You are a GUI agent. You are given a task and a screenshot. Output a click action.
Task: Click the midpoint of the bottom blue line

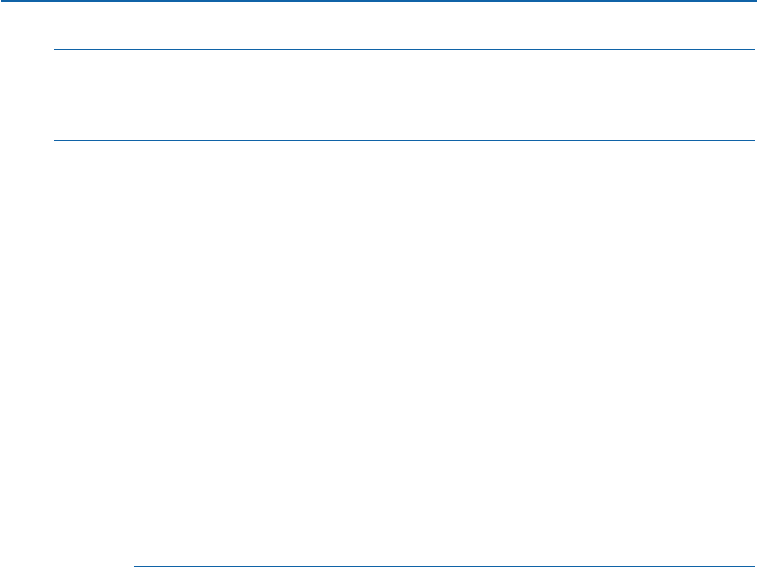point(444,565)
